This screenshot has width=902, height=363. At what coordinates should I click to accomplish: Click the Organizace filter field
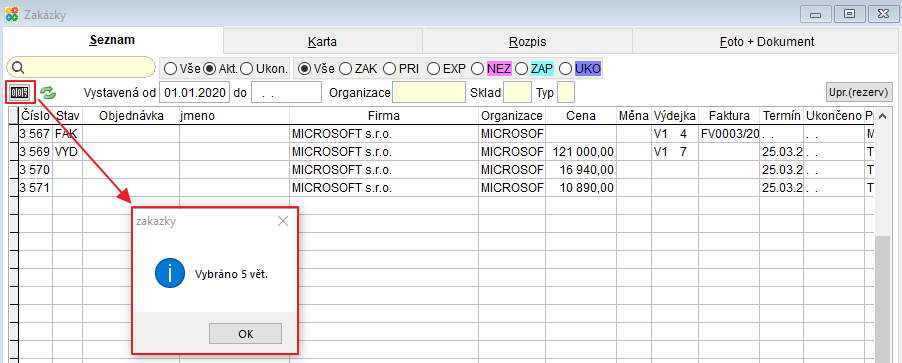coord(429,92)
